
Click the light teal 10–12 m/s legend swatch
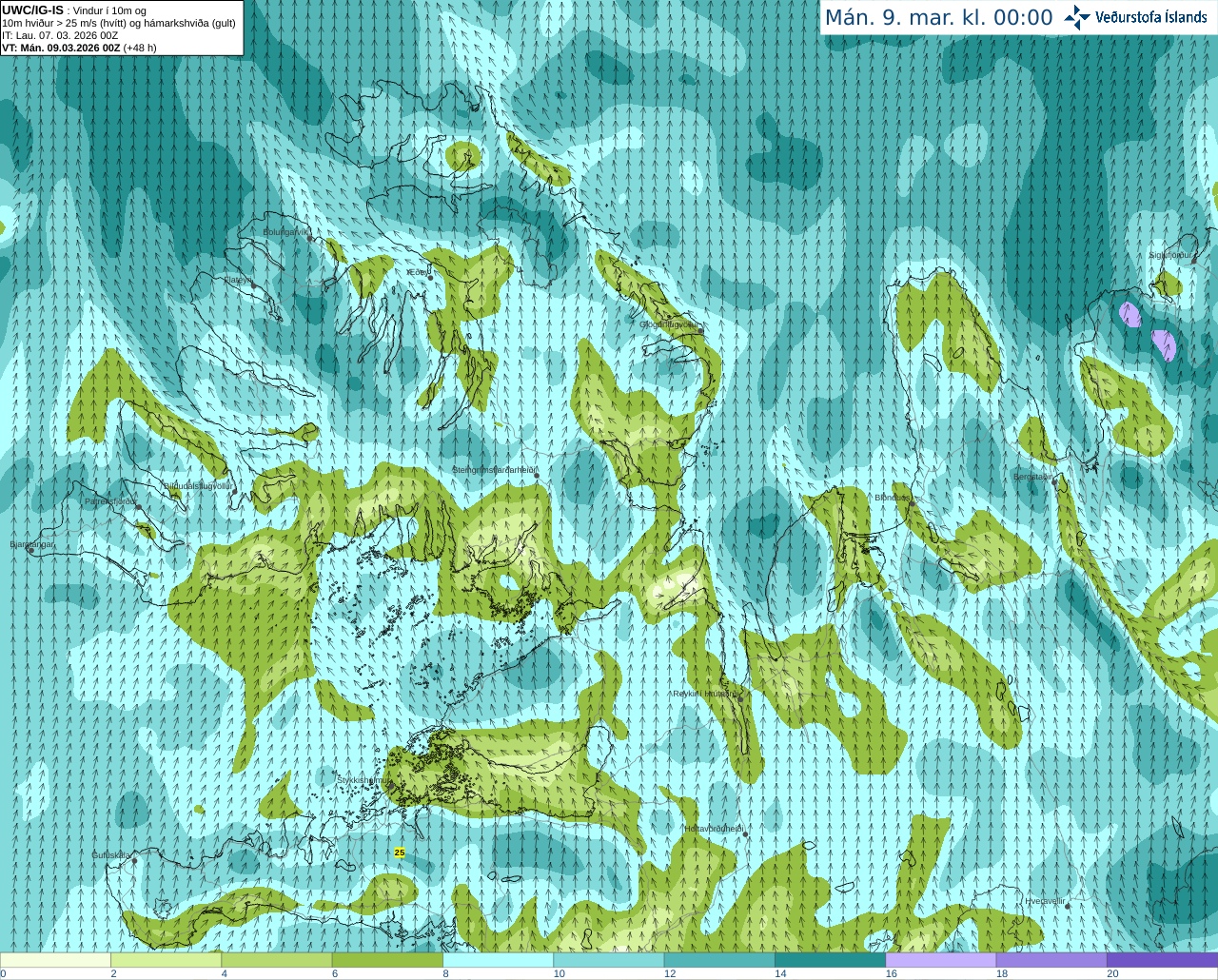[x=609, y=960]
